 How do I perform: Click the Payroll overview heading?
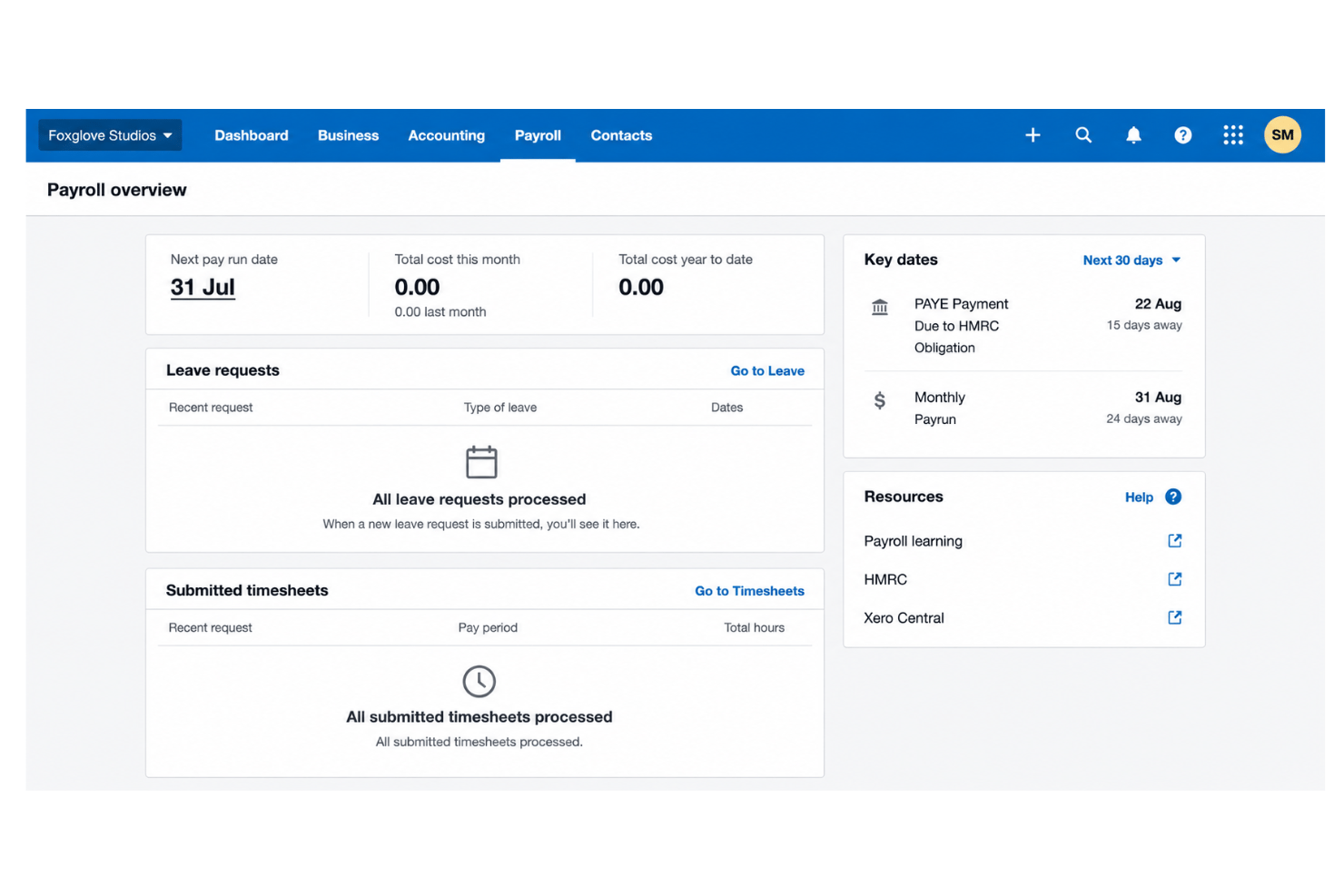(116, 190)
